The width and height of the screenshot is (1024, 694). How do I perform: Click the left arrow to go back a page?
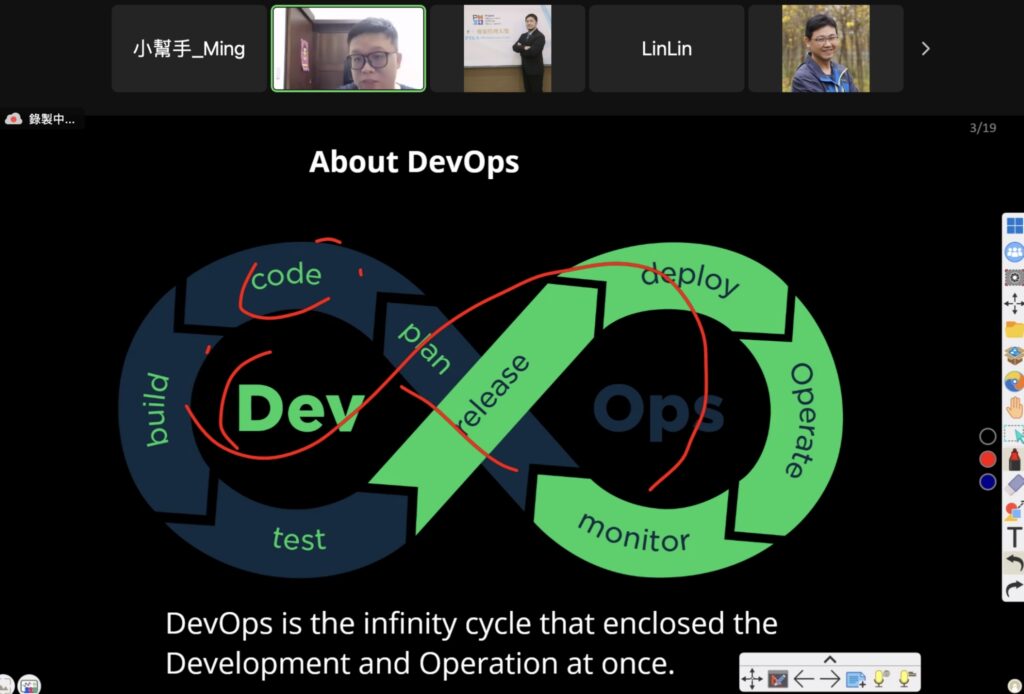point(804,679)
